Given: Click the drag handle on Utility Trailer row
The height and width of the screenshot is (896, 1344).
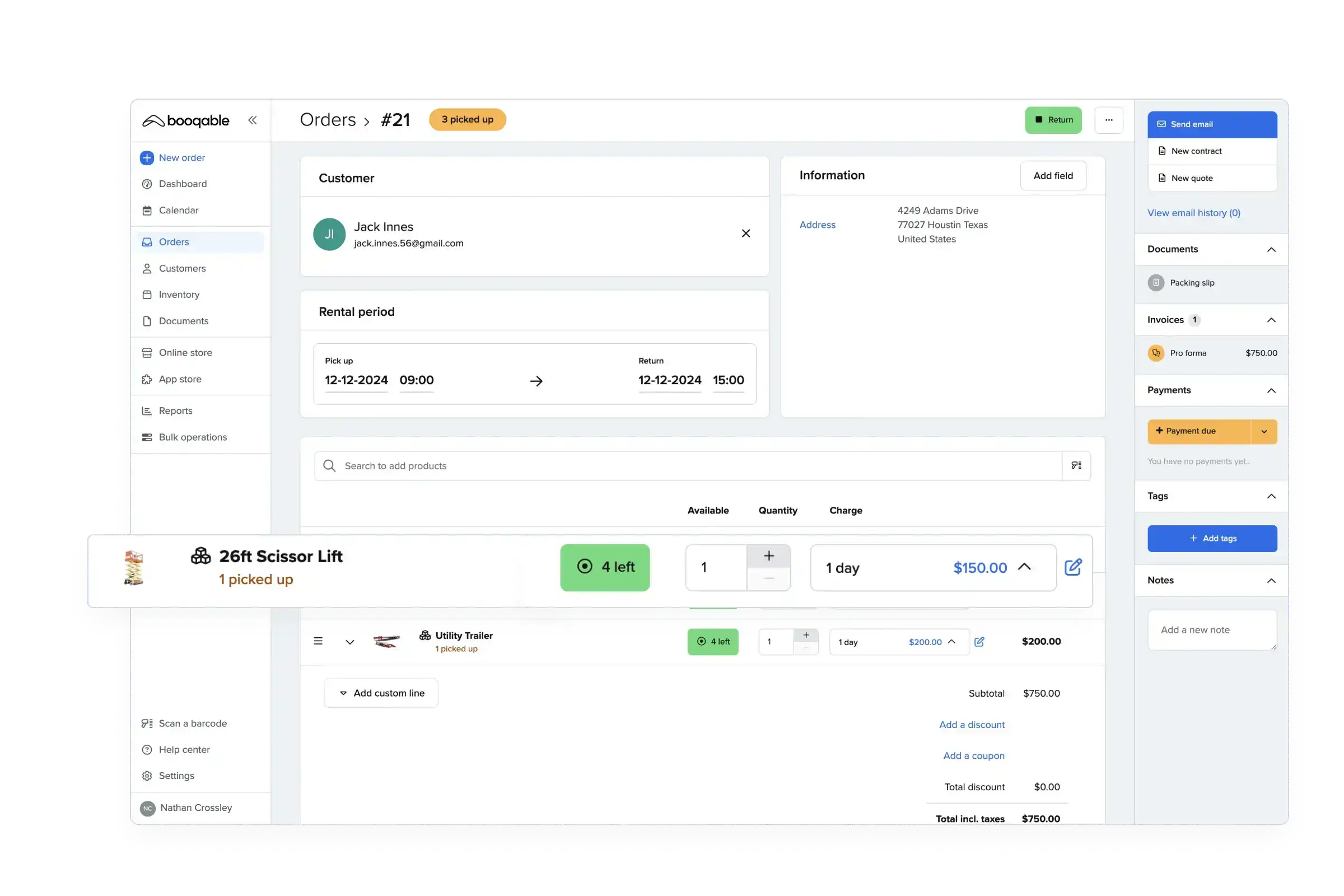Looking at the screenshot, I should (x=318, y=641).
